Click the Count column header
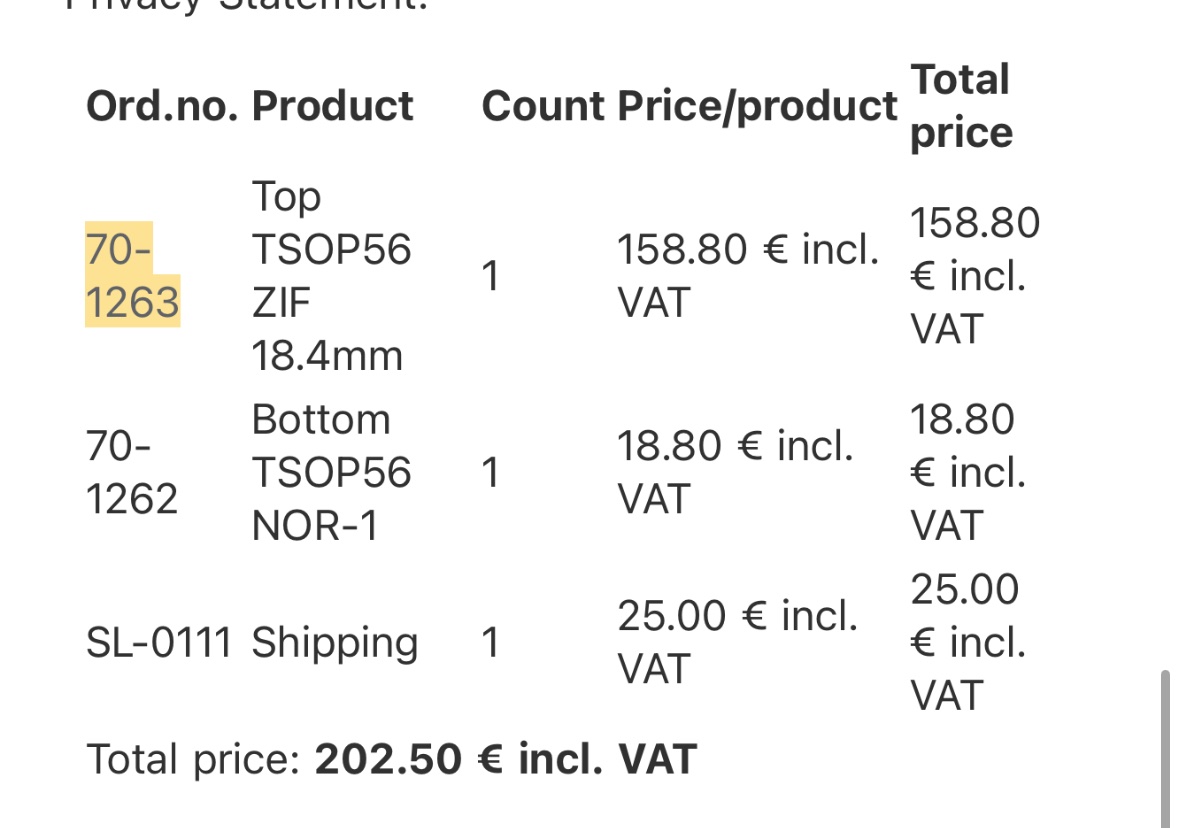Screen dimensions: 1179x828 click(543, 106)
